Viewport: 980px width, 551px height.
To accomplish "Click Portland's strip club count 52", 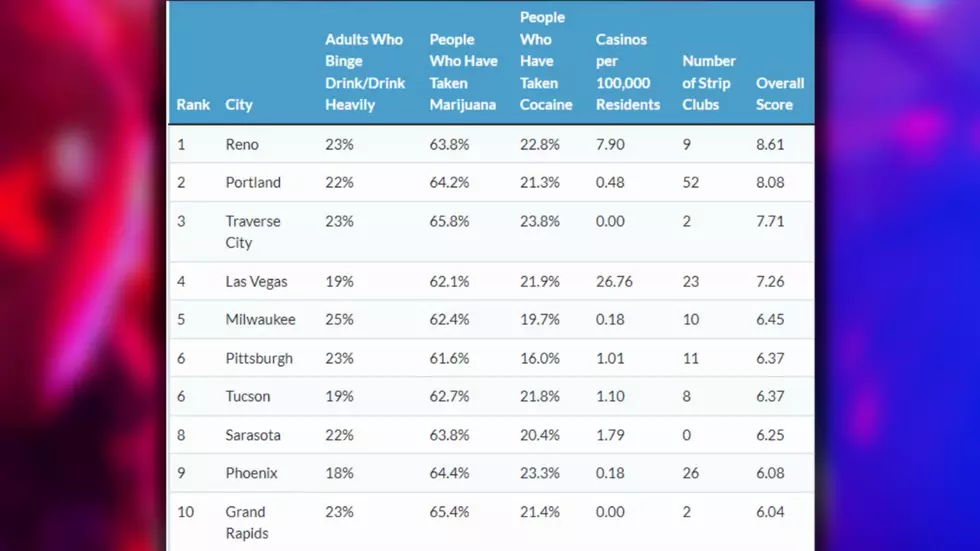I will [x=690, y=182].
